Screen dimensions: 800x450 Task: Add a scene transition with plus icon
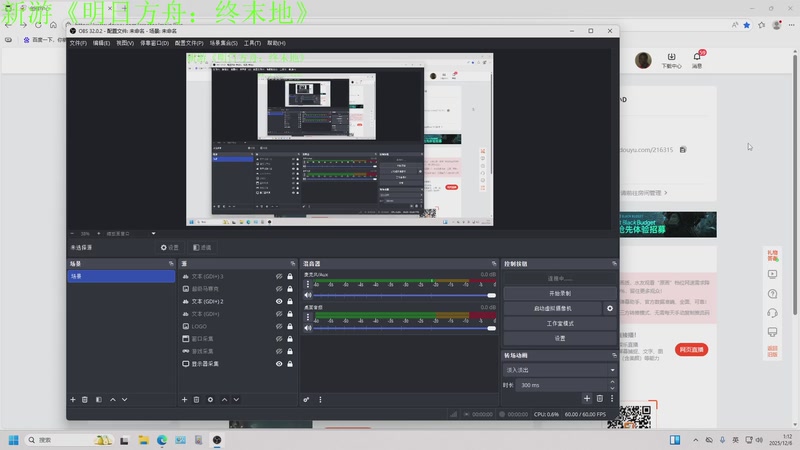pos(587,398)
